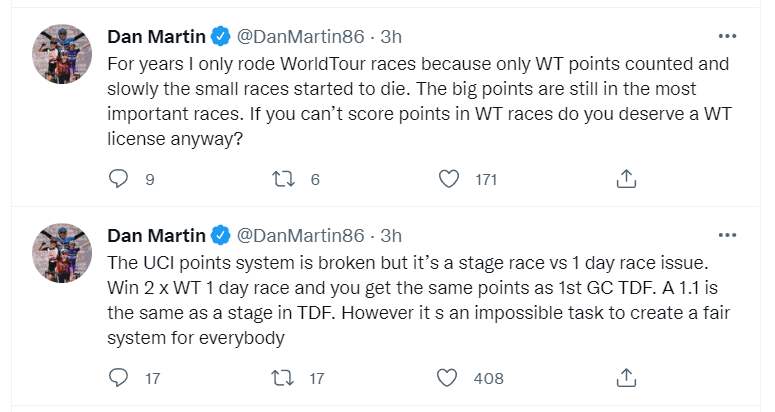The image size is (775, 412).
Task: Like the WorldTour races tweet
Action: (450, 179)
